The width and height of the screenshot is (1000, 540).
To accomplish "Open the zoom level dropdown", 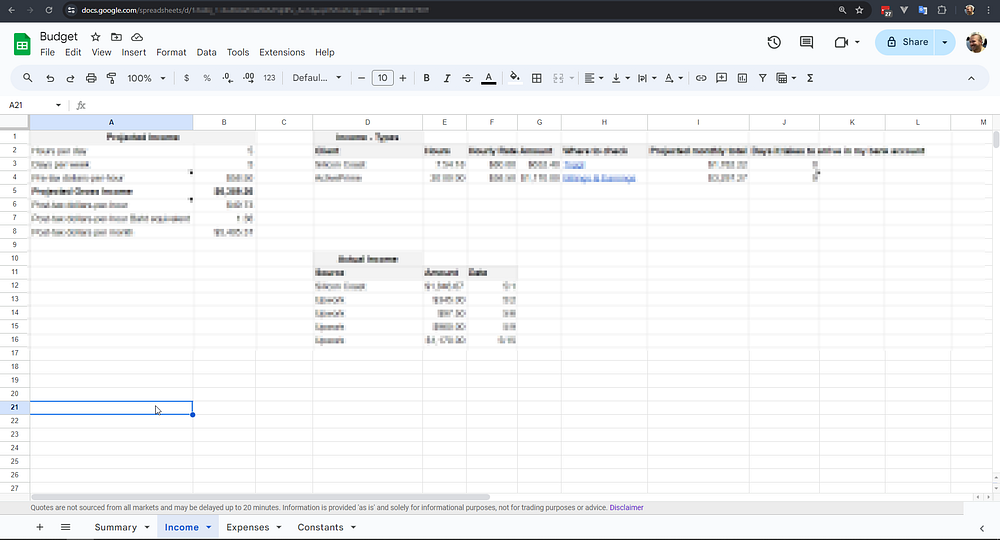I will [x=147, y=78].
